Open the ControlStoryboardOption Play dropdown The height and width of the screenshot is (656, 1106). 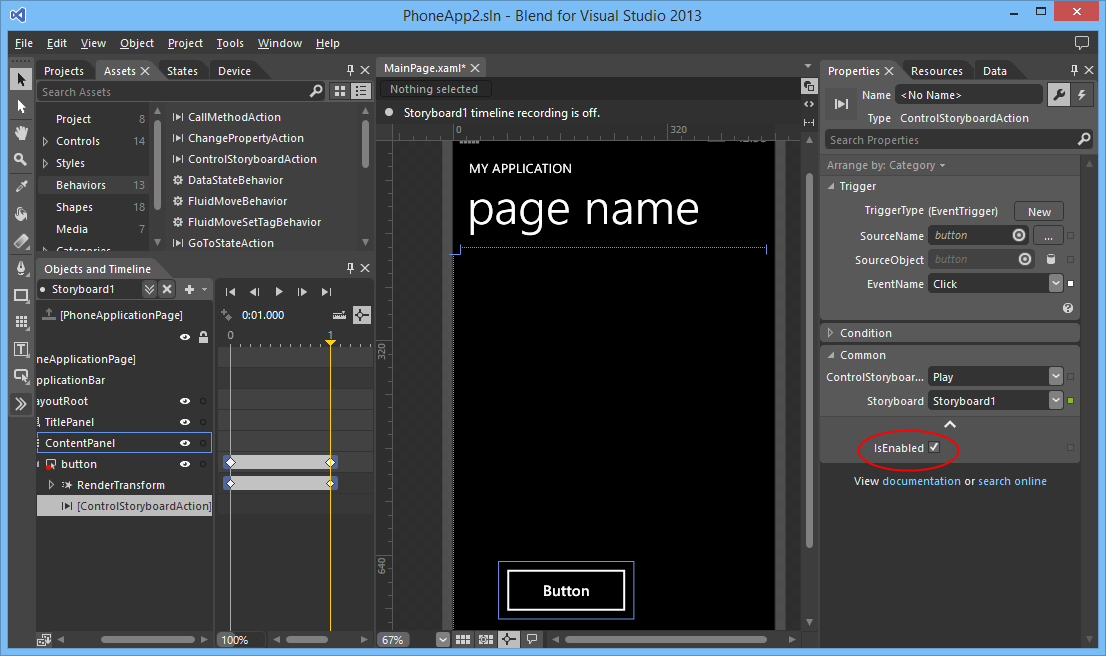[1055, 377]
